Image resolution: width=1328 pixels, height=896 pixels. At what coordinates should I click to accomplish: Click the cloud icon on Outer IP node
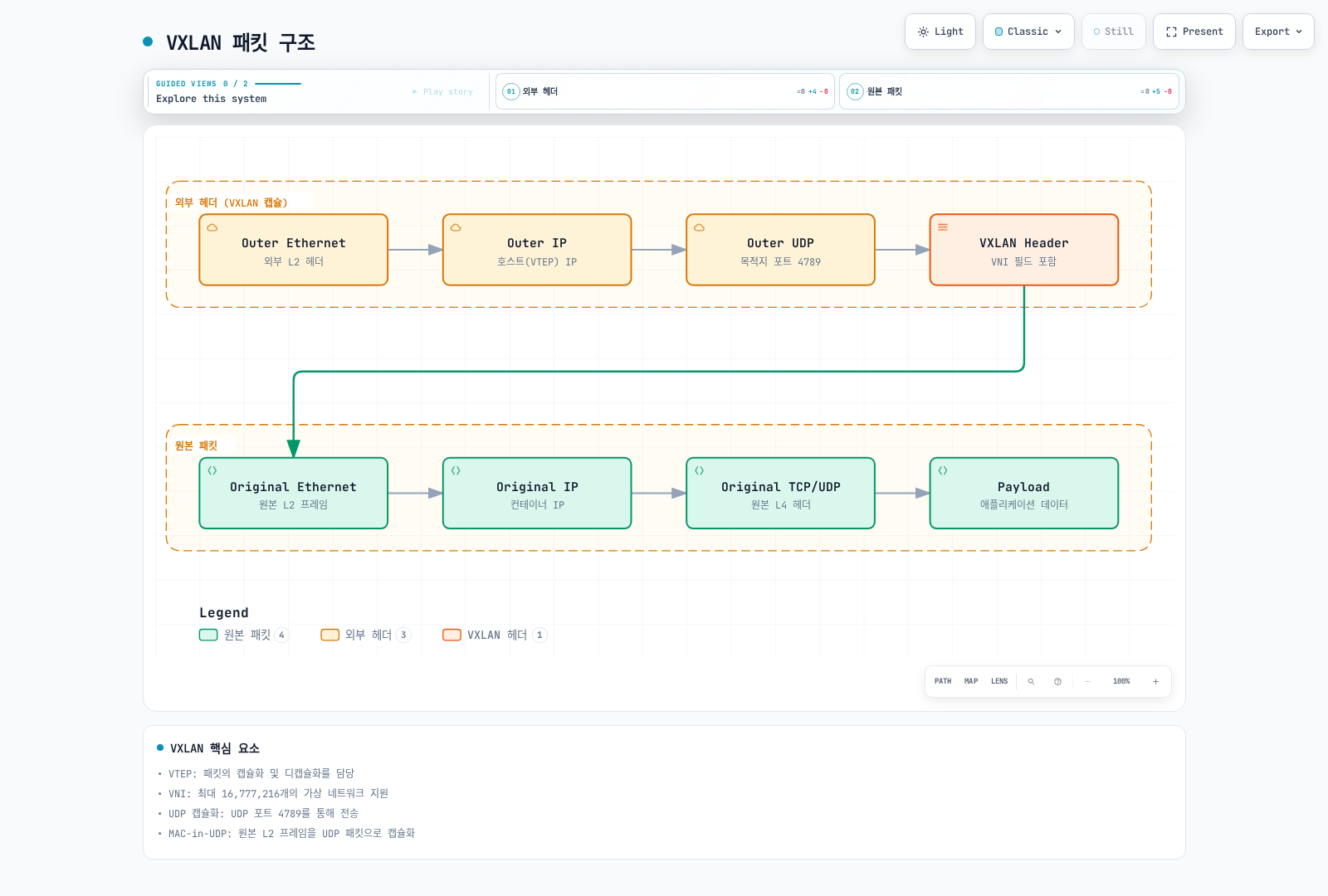tap(456, 227)
